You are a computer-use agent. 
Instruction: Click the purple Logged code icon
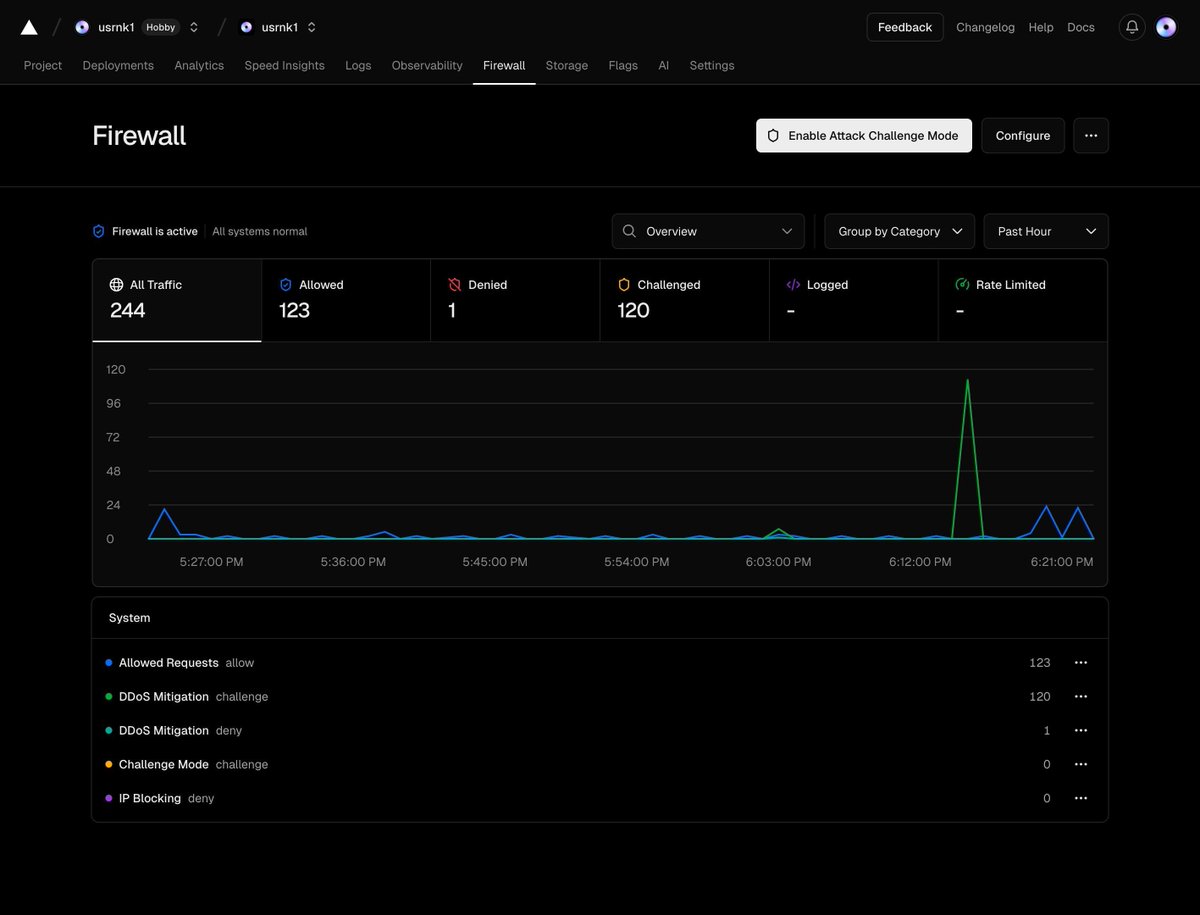pyautogui.click(x=793, y=285)
